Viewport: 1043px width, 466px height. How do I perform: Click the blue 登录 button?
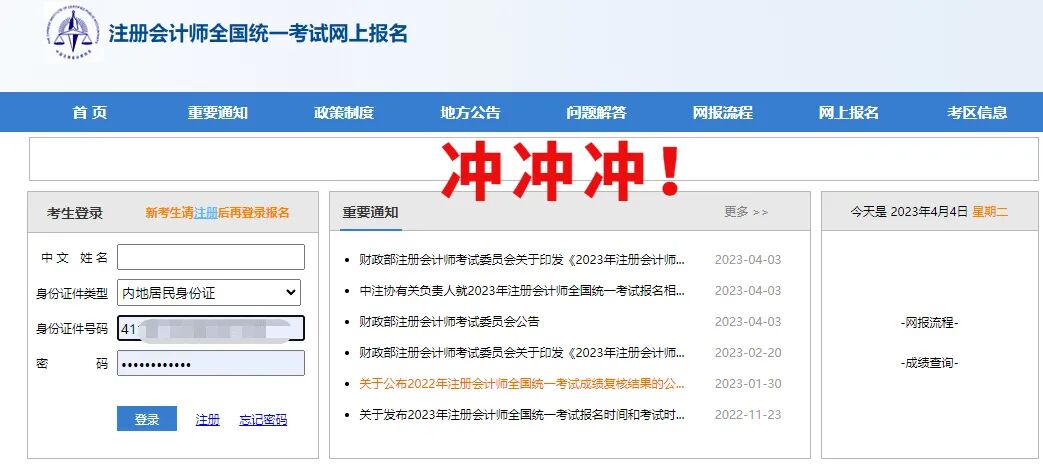(x=147, y=419)
